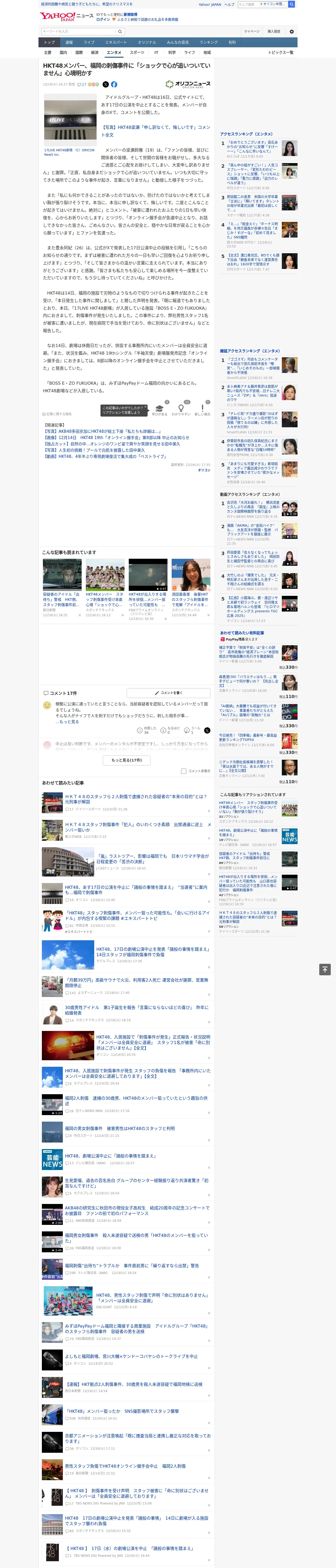336x1568 pixels.
Task: Click the Yahoo! JAPAN link at top
Action: coord(210,4)
